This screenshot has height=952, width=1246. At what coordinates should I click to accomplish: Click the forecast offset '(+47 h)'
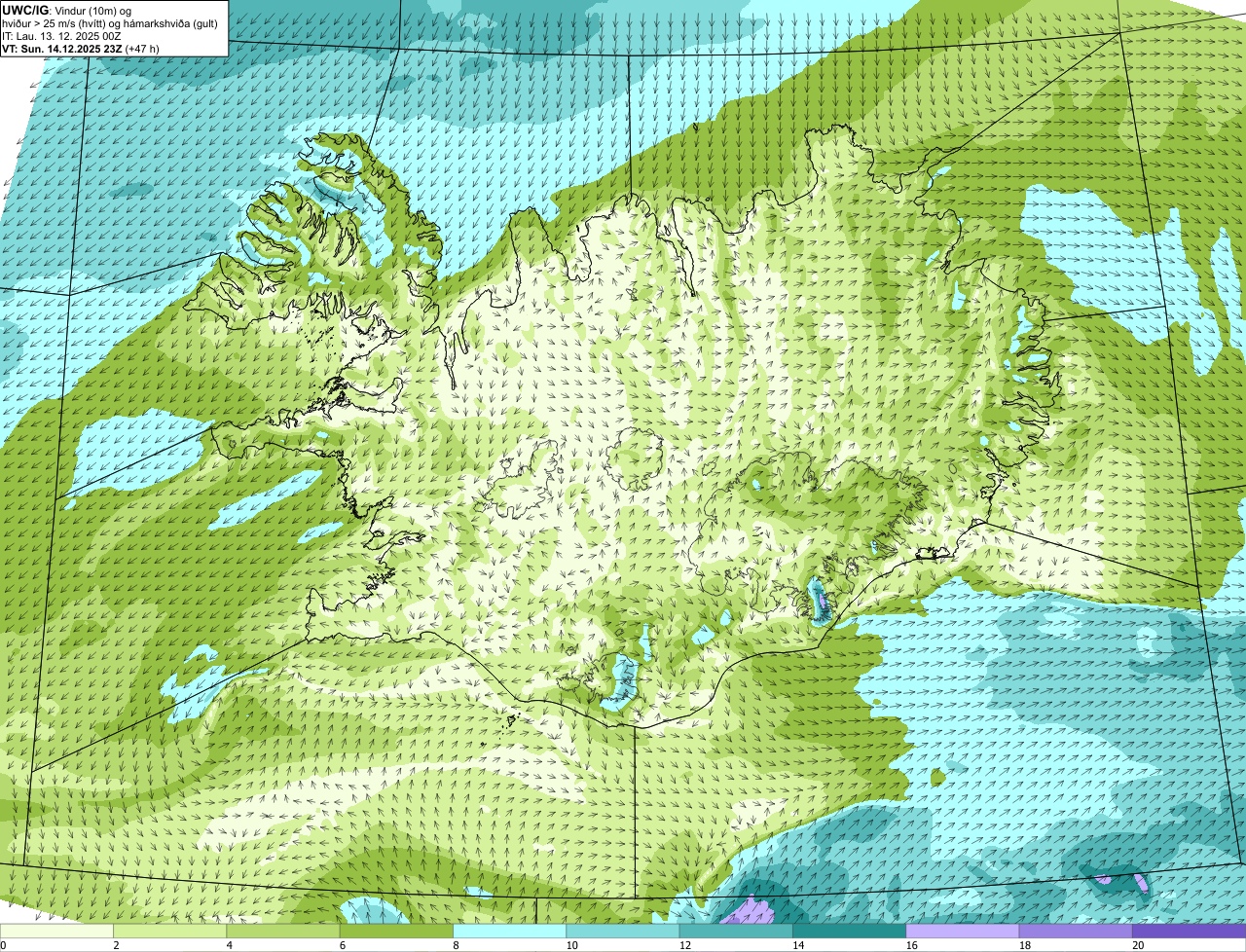coord(142,48)
